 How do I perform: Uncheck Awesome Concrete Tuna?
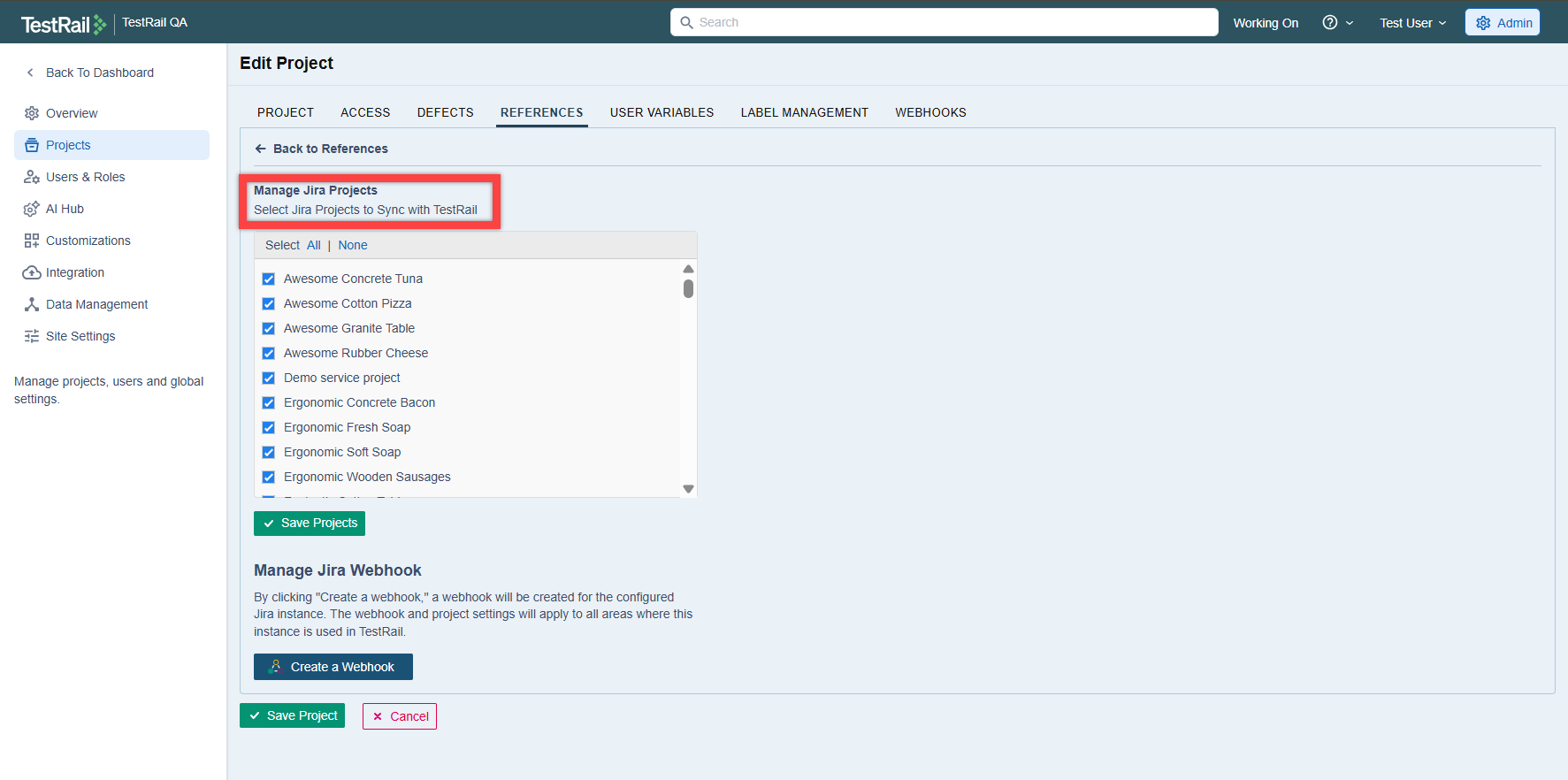coord(269,279)
